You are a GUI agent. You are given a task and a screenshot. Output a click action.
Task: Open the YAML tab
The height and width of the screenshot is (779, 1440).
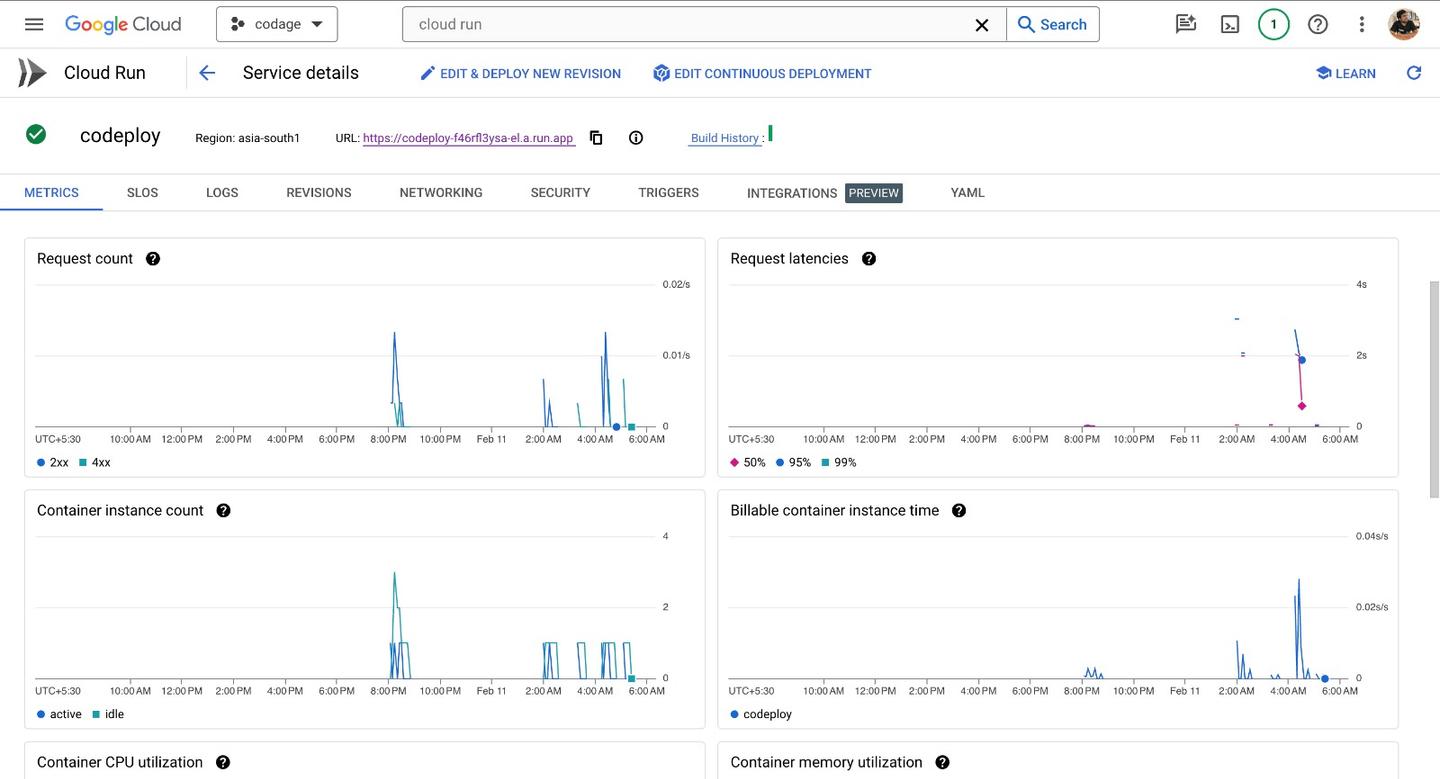(968, 192)
